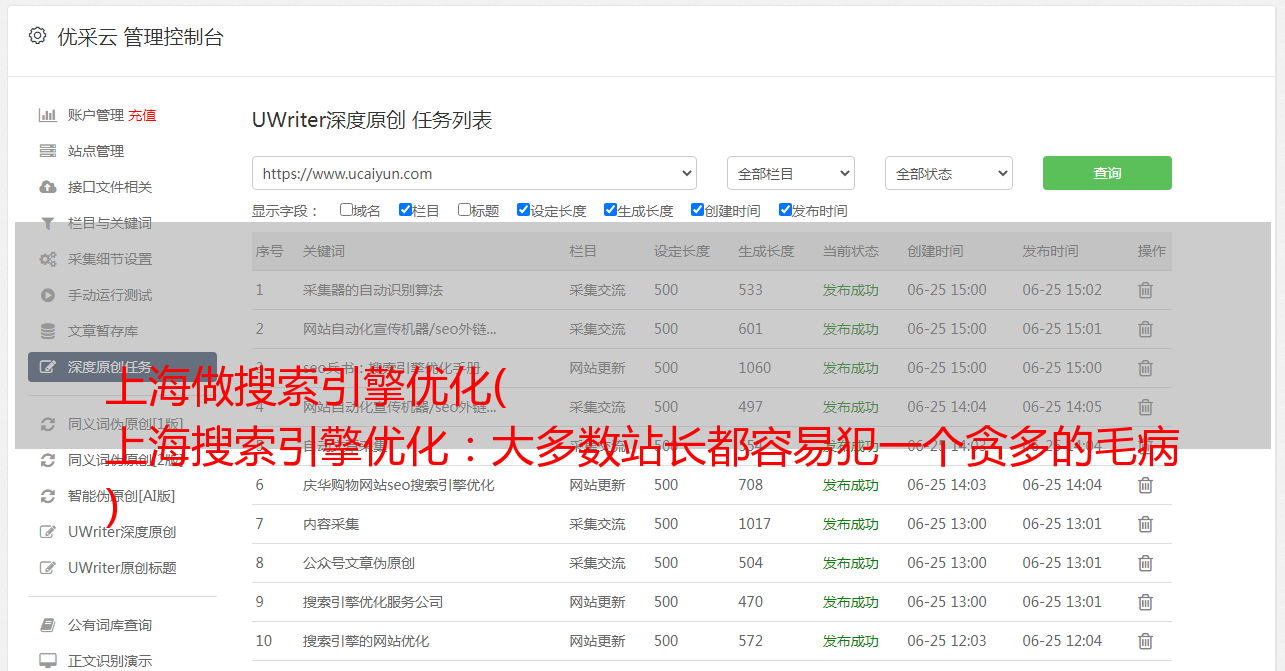The image size is (1285, 671).
Task: Open the https://www.ucaiyun.com site dropdown
Action: tap(474, 173)
